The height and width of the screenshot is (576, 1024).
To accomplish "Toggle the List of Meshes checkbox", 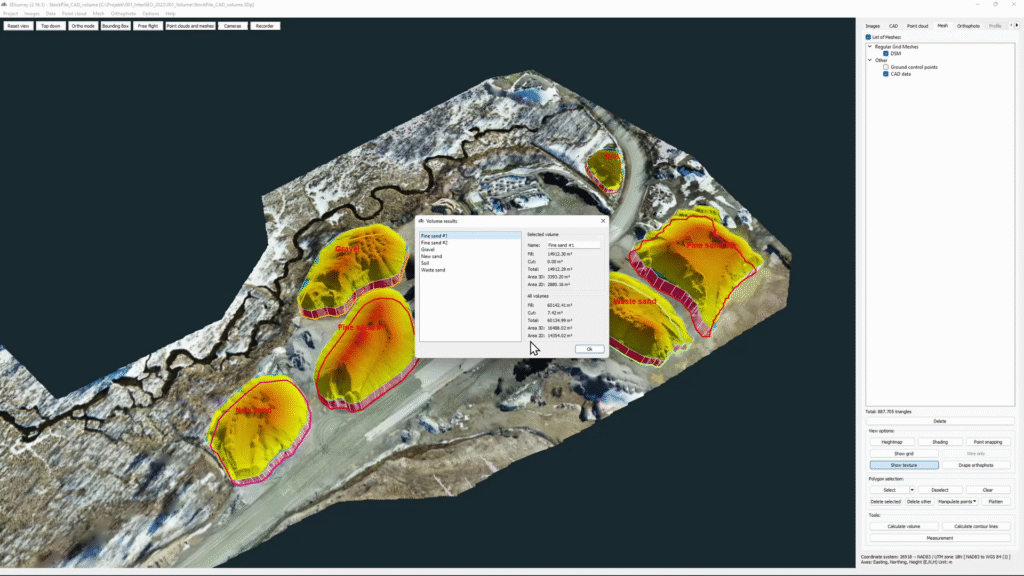I will [868, 37].
